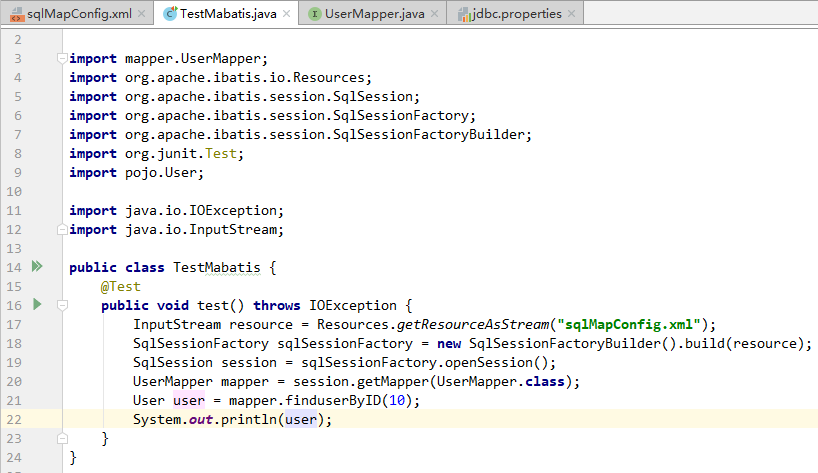818x473 pixels.
Task: Click the import pojo.User line
Action: pyautogui.click(x=137, y=173)
